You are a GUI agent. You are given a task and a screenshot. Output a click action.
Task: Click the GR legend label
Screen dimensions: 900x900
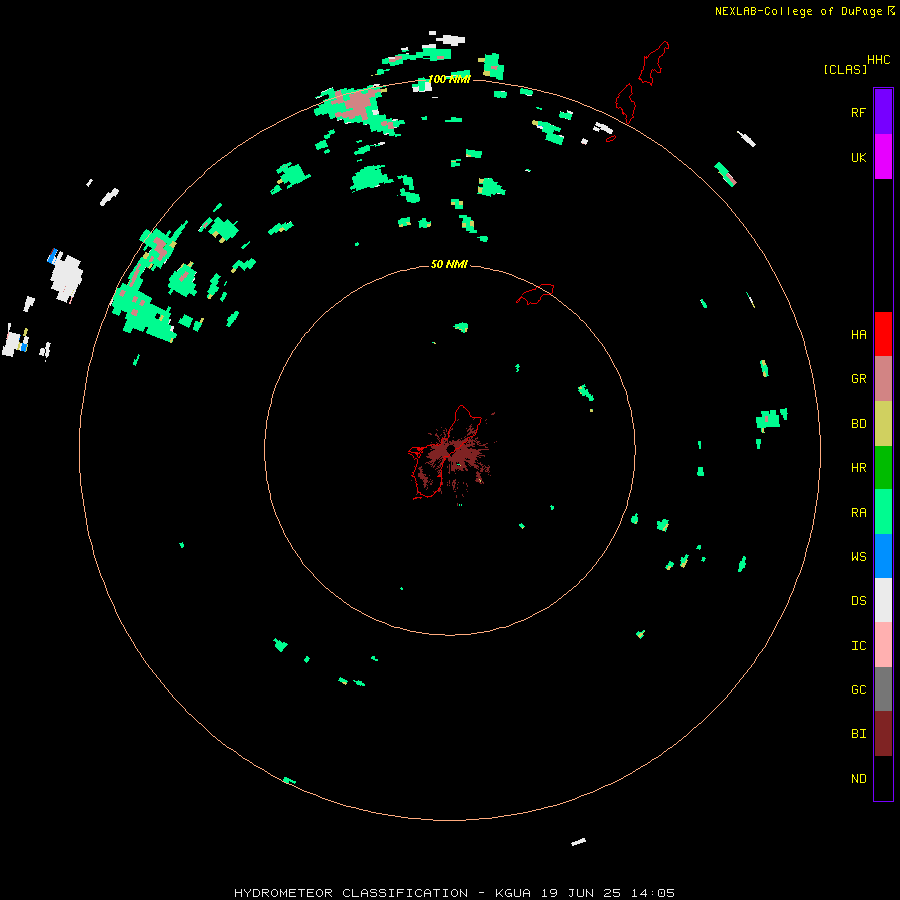(x=858, y=379)
